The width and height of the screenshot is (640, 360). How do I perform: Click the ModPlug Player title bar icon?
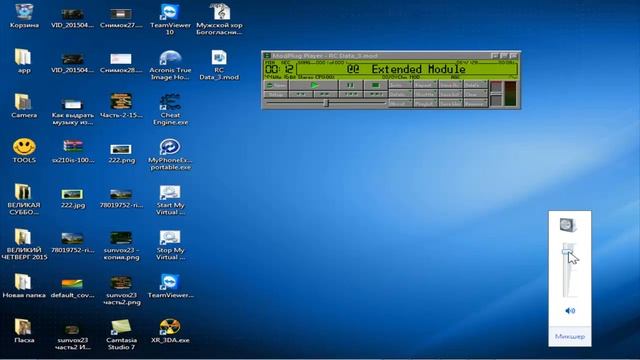pyautogui.click(x=267, y=56)
